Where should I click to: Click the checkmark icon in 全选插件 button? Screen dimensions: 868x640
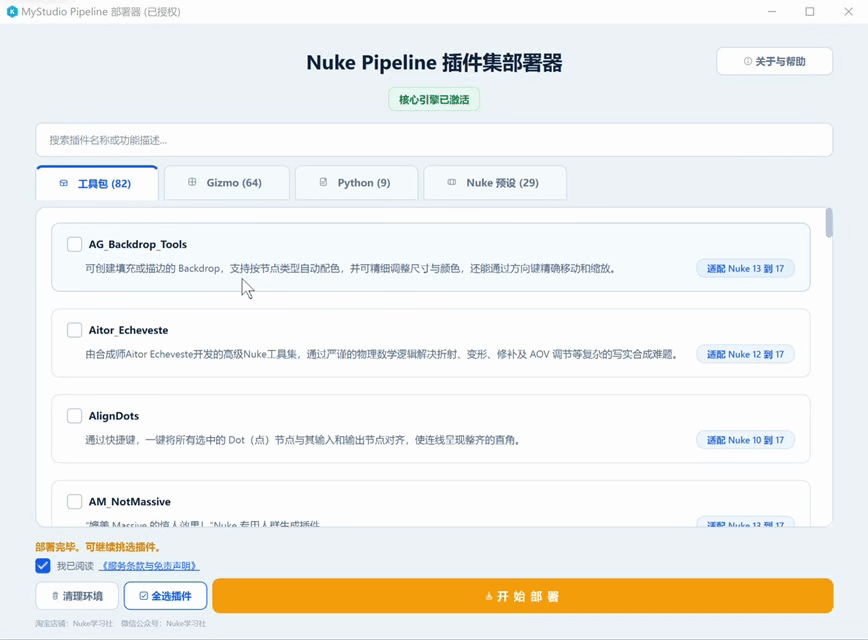pyautogui.click(x=143, y=596)
